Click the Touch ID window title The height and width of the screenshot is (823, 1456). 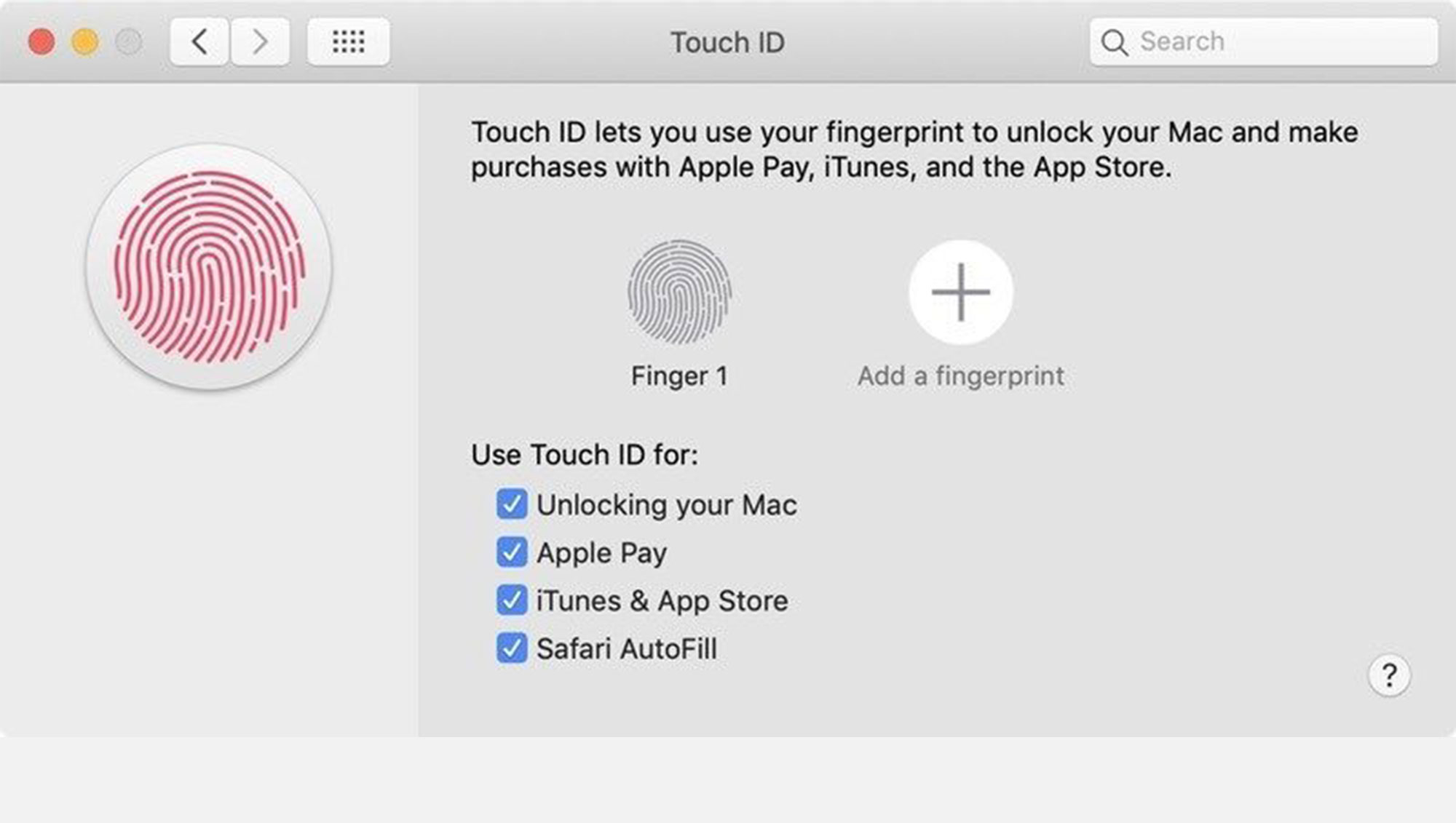coord(727,42)
